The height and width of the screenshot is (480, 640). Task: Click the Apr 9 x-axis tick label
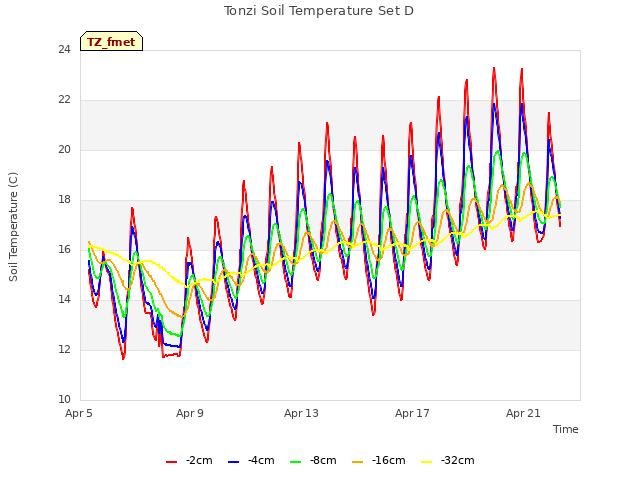point(190,413)
